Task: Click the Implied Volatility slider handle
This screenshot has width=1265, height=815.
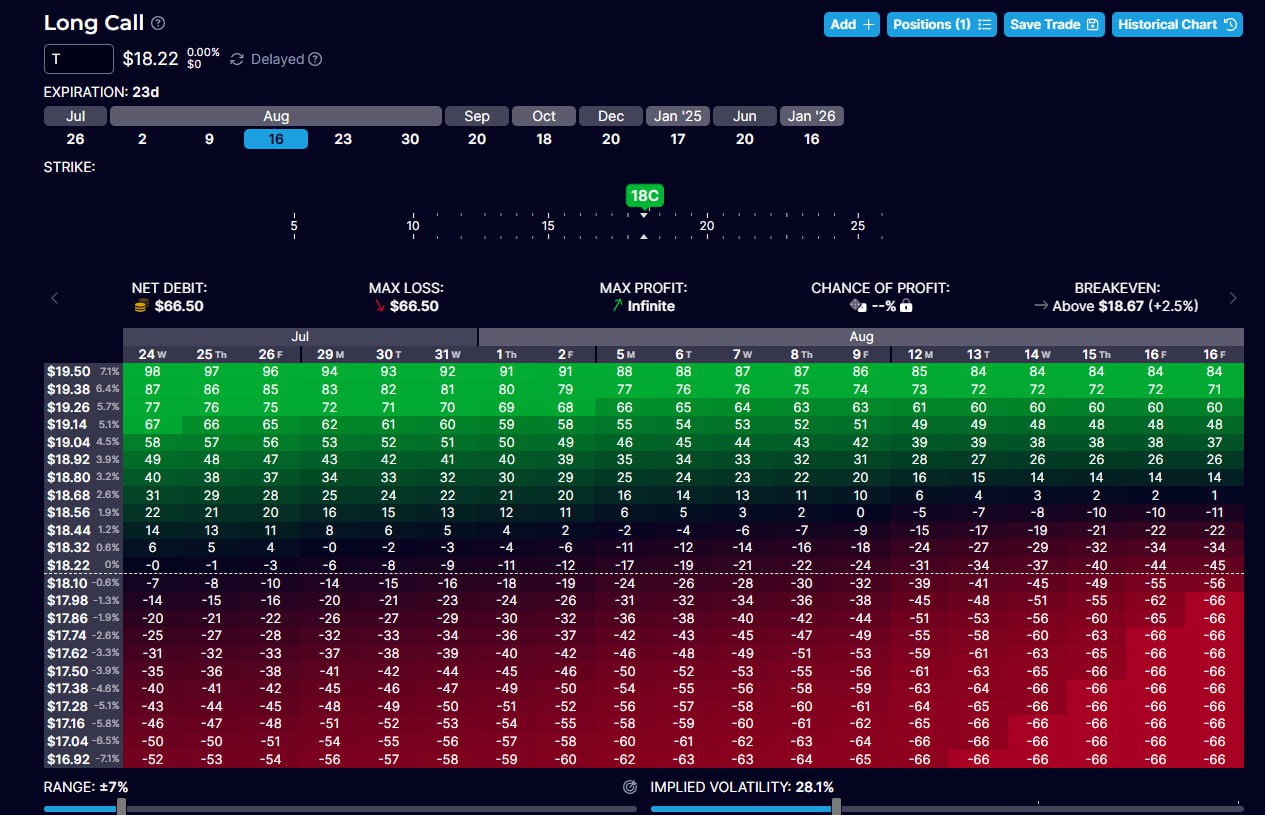Action: tap(836, 807)
